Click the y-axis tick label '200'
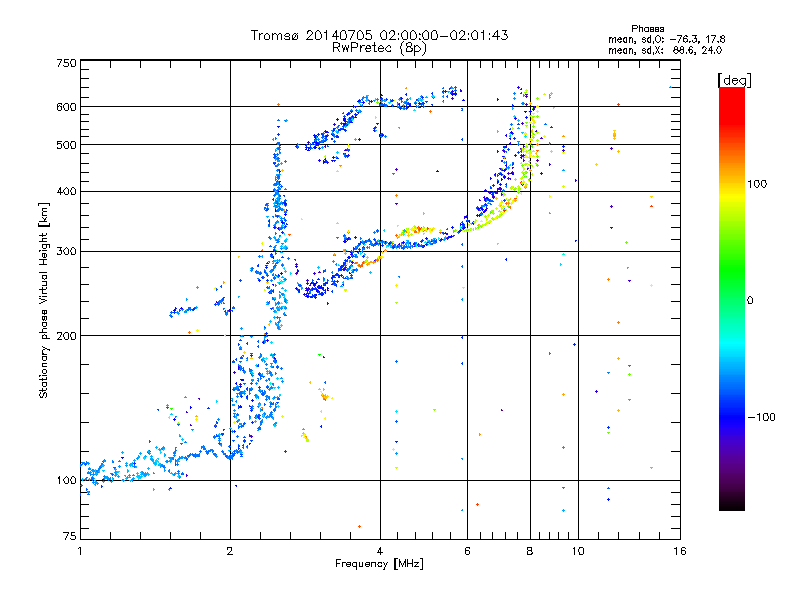This screenshot has height=600, width=800. [66, 336]
